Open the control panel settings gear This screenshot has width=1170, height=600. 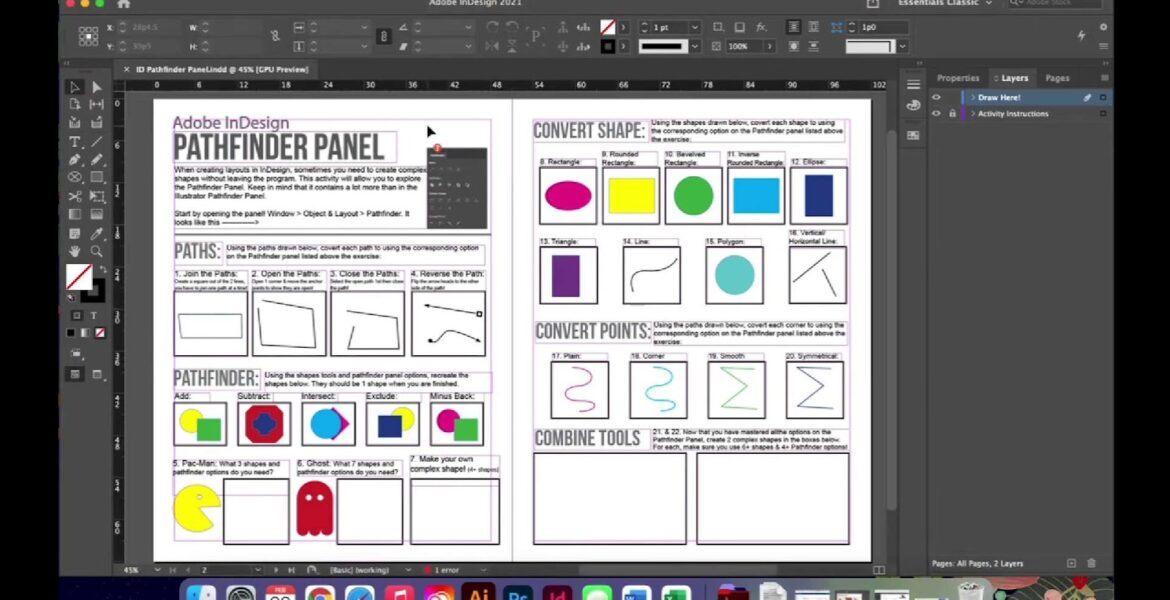point(1104,27)
